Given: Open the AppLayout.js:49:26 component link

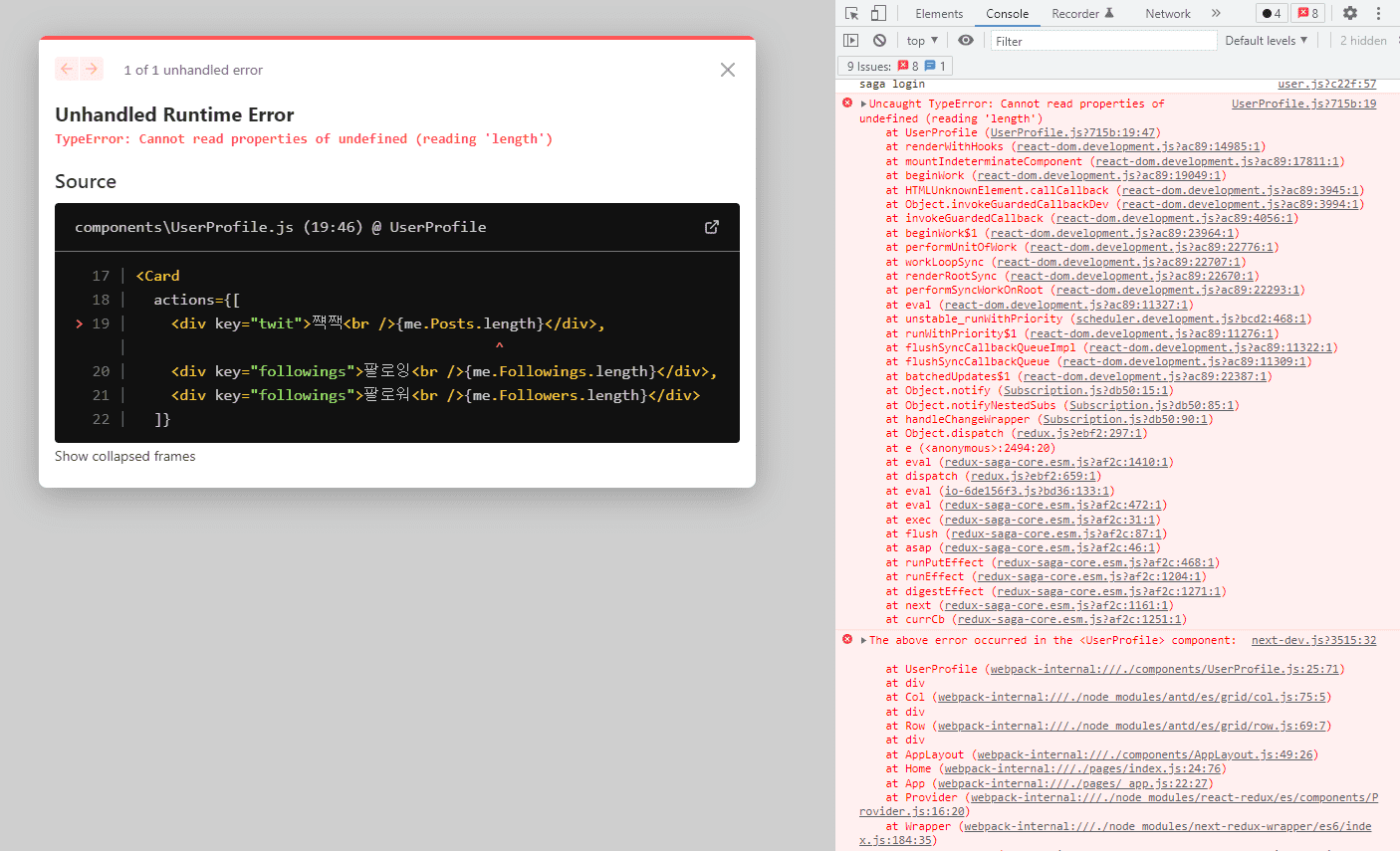Looking at the screenshot, I should tap(1143, 755).
